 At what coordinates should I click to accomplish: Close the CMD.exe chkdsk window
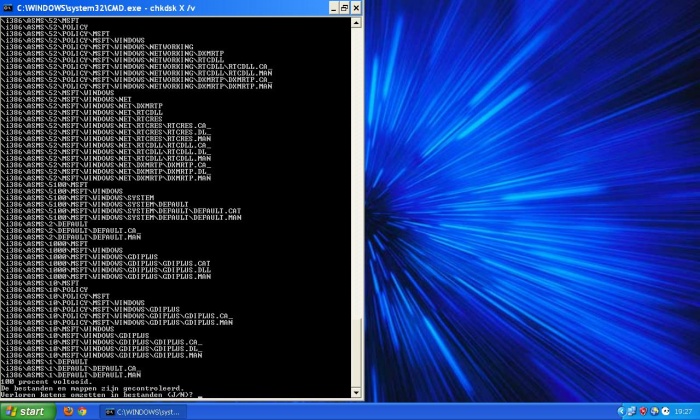point(356,8)
